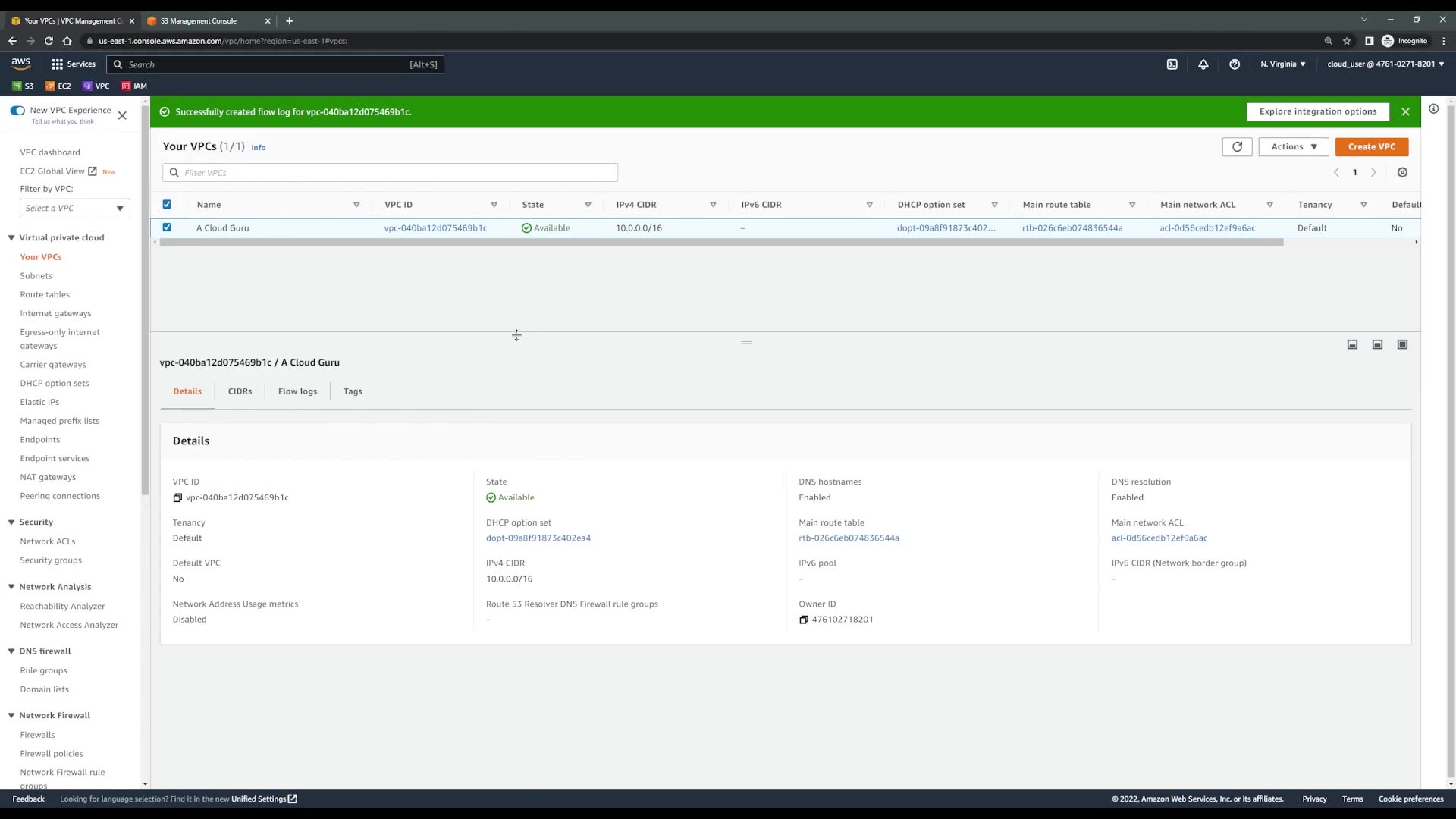Image resolution: width=1456 pixels, height=819 pixels.
Task: Click the Create VPC button
Action: point(1371,147)
